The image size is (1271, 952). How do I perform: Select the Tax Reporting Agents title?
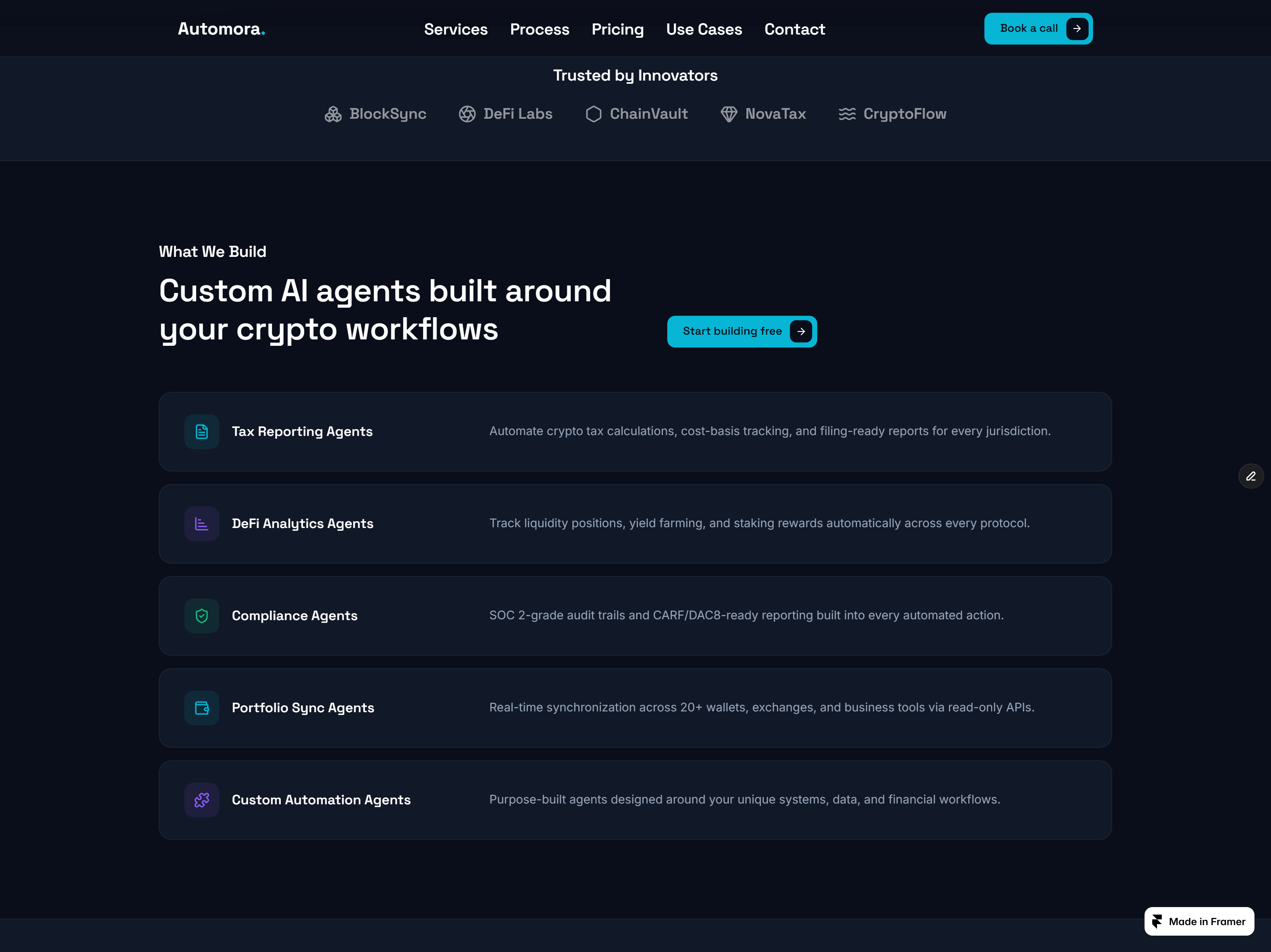[x=302, y=432]
